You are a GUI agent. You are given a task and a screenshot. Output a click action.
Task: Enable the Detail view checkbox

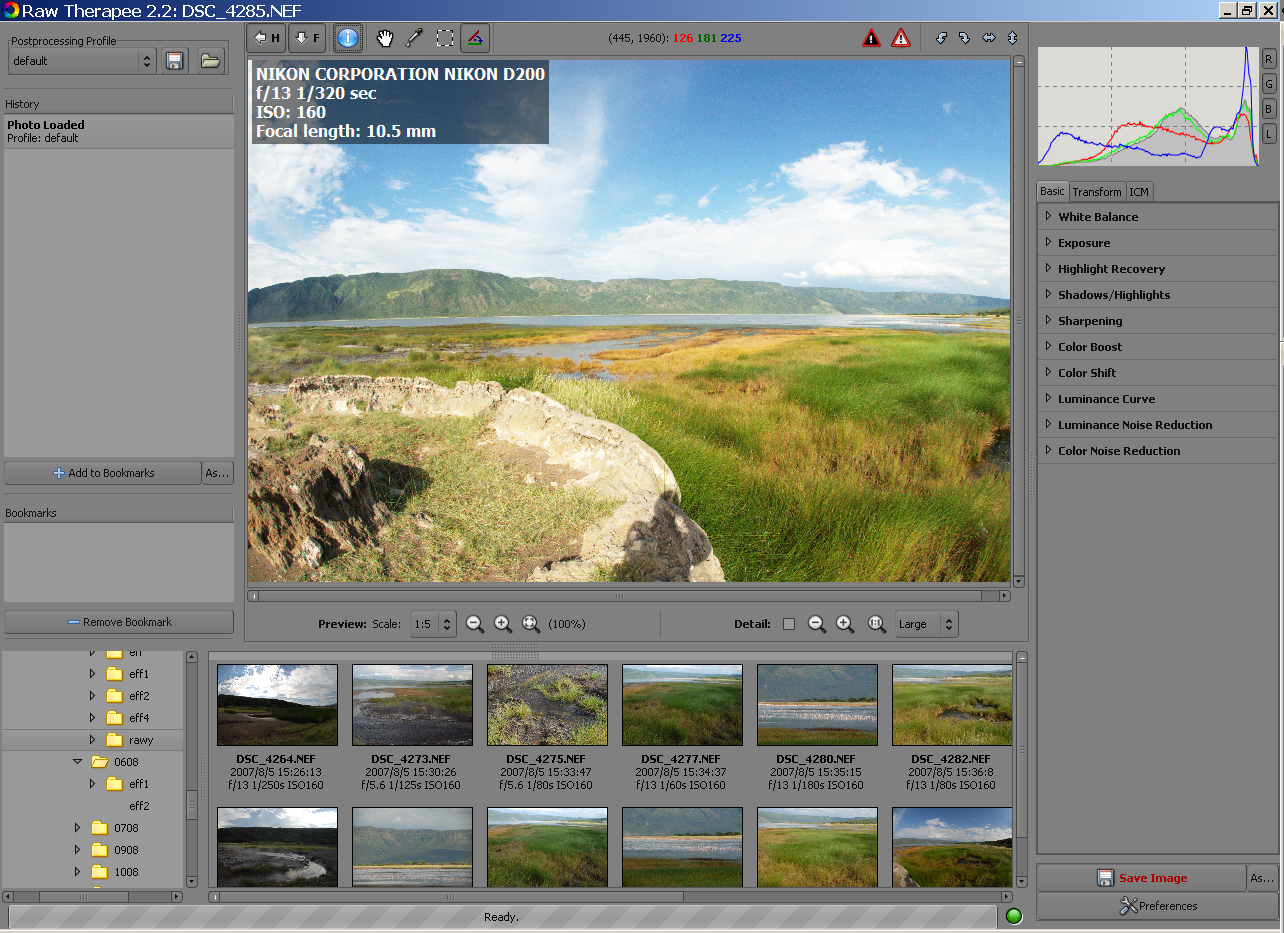789,624
